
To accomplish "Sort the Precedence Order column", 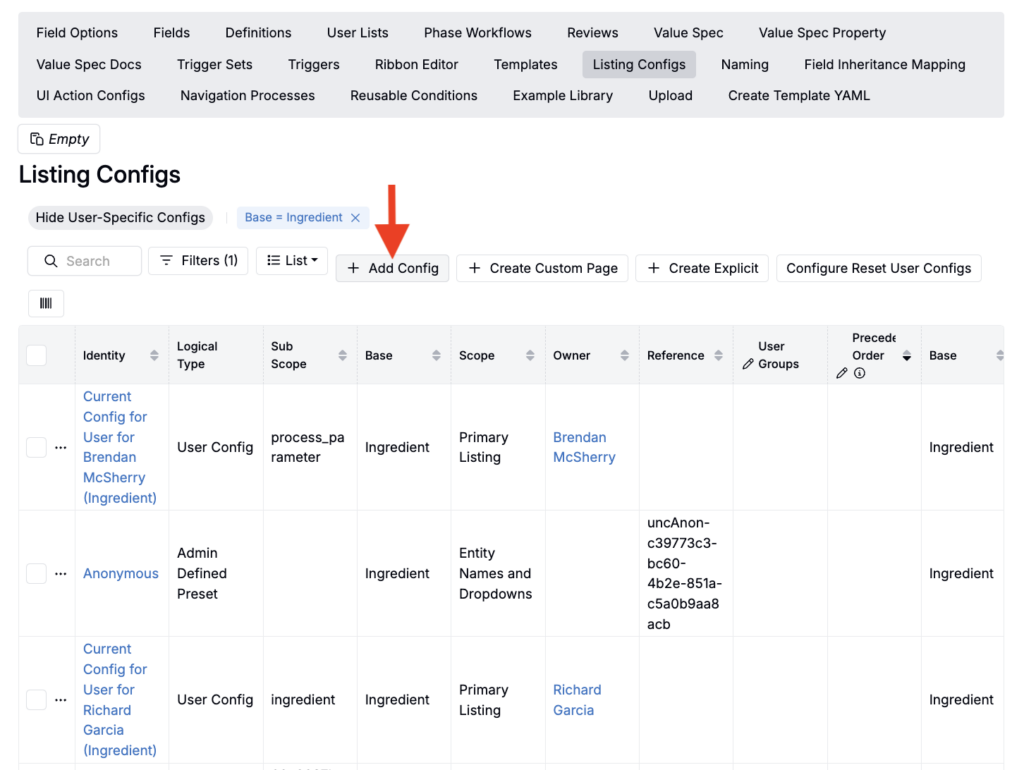I will 907,355.
